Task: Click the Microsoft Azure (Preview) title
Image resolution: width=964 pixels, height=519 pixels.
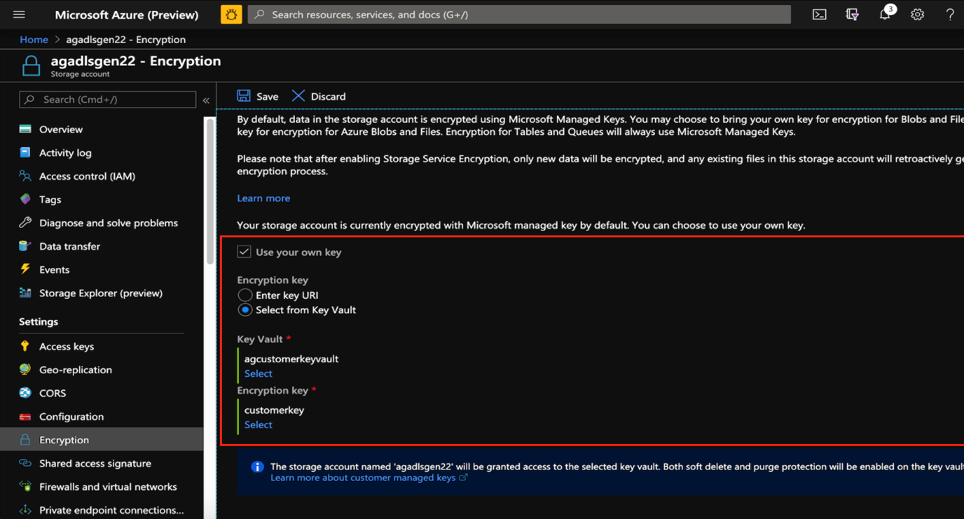Action: pyautogui.click(x=126, y=15)
